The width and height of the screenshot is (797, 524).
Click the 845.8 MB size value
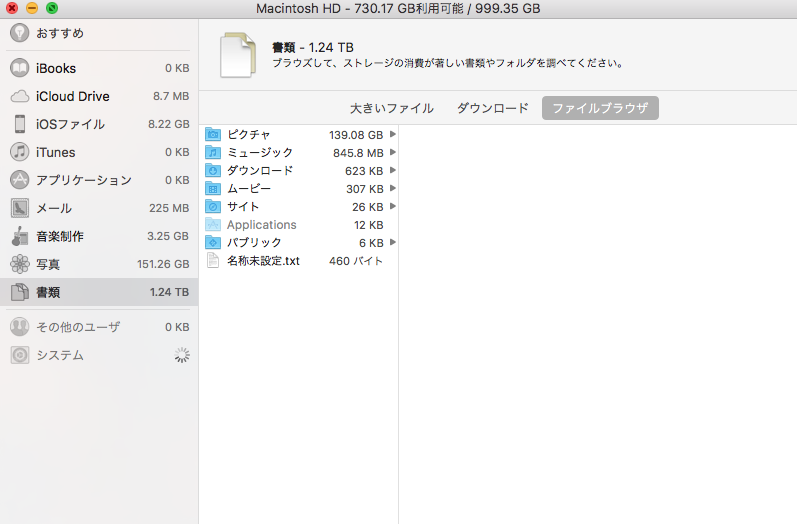[x=358, y=153]
